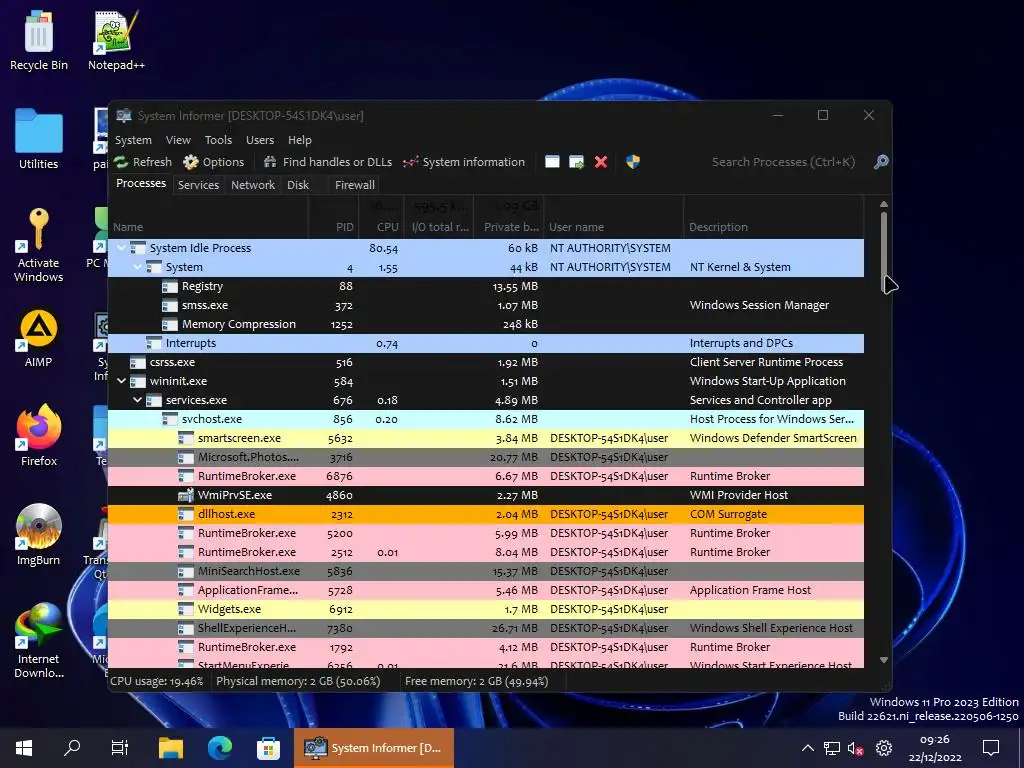Open File Explorer from the taskbar
1024x768 pixels.
(x=171, y=748)
